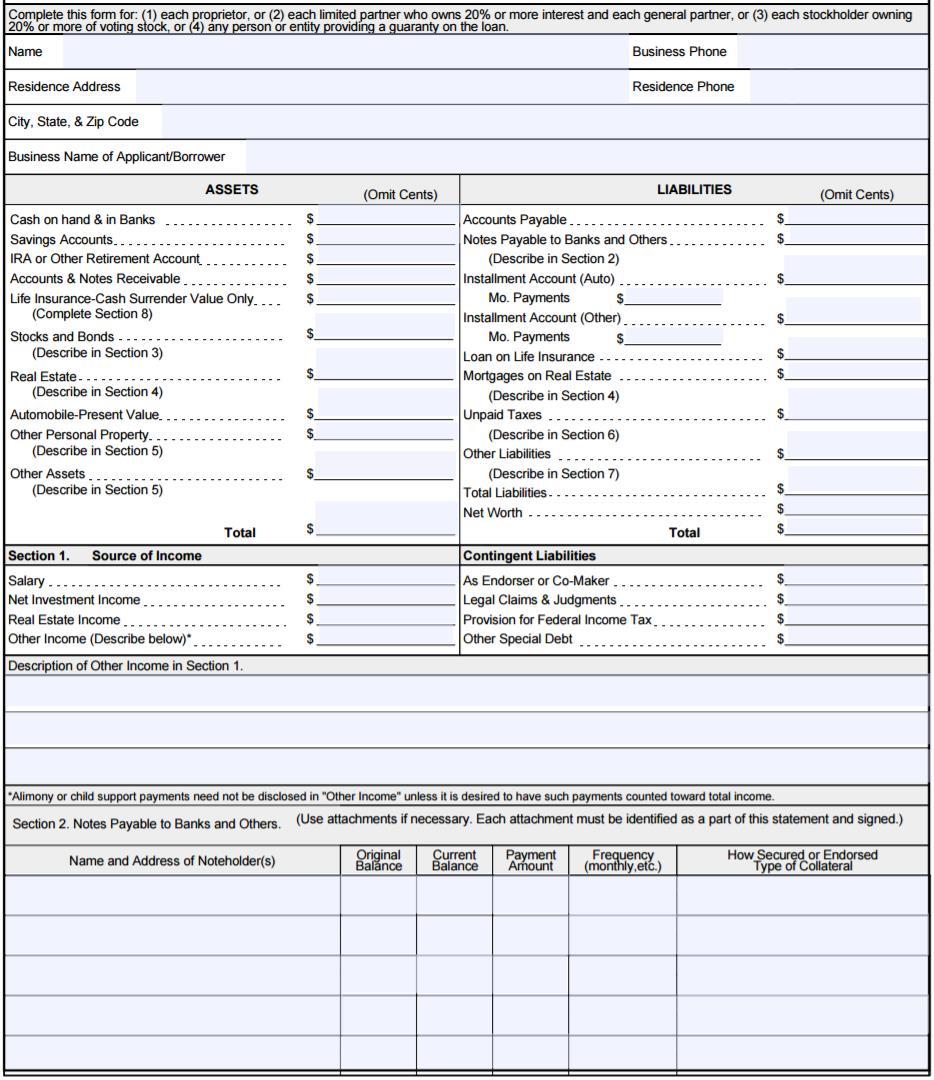The height and width of the screenshot is (1080, 934).
Task: Click the Real Estate Income field
Action: tap(385, 619)
